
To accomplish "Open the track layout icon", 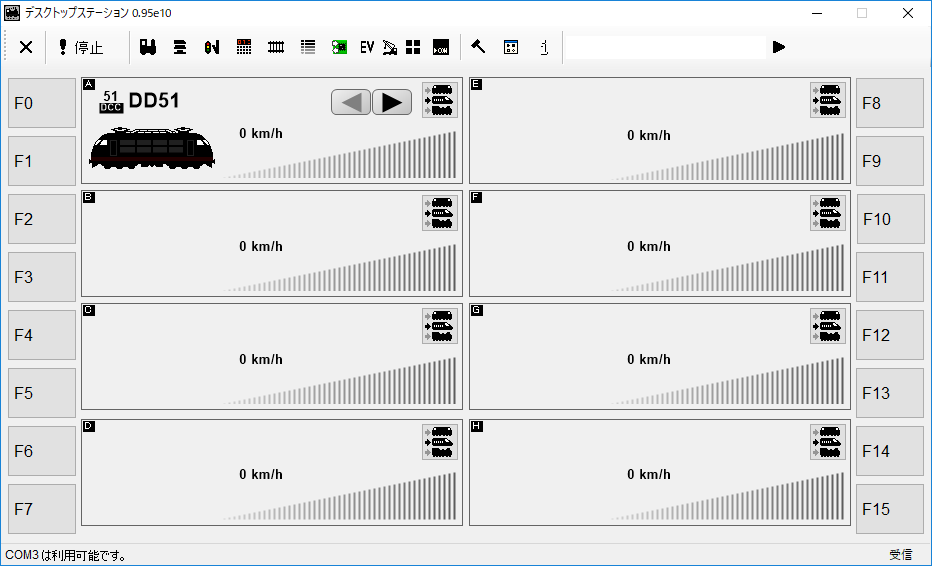I will pyautogui.click(x=276, y=47).
